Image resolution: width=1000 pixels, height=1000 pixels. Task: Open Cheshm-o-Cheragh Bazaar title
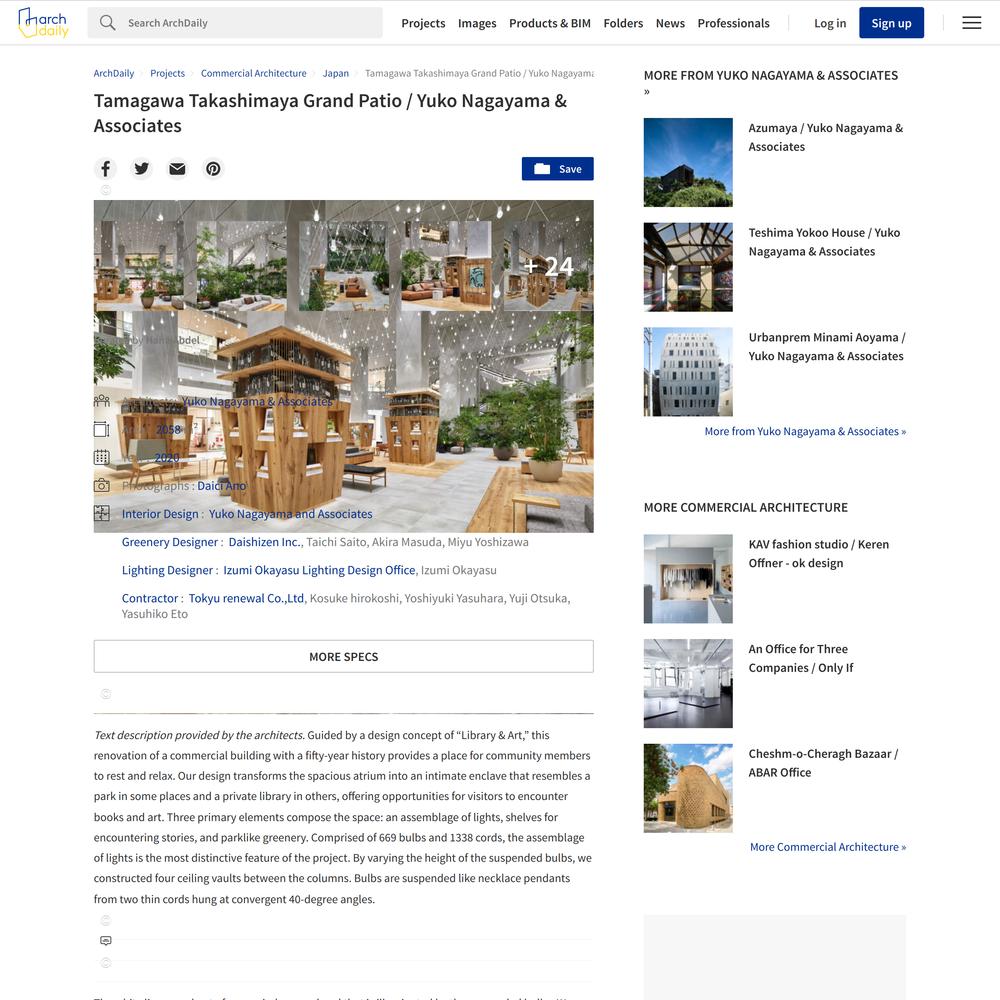(823, 763)
